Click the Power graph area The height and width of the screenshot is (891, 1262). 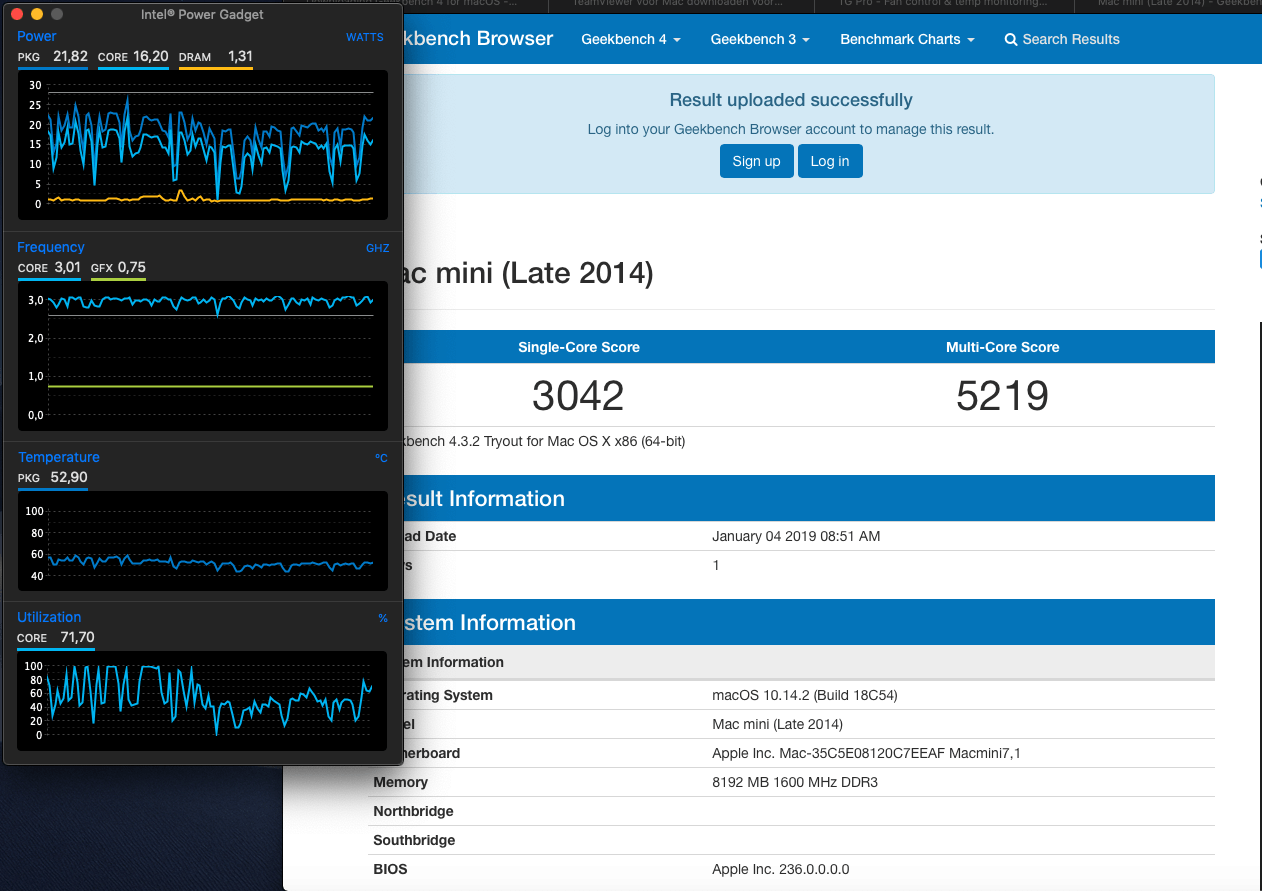click(x=203, y=145)
